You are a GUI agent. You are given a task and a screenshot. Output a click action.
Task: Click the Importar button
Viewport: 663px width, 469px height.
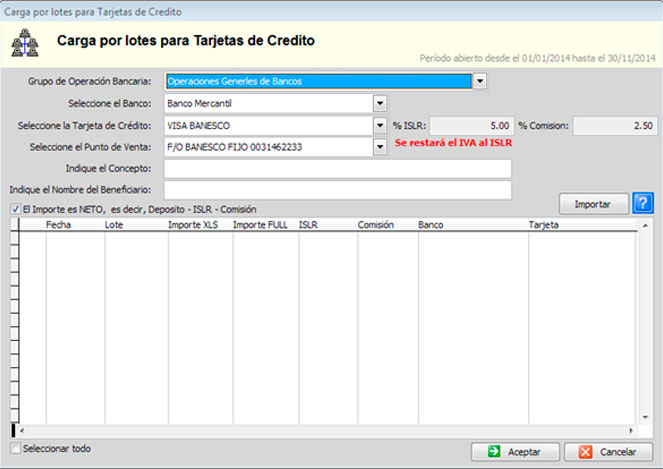[593, 204]
